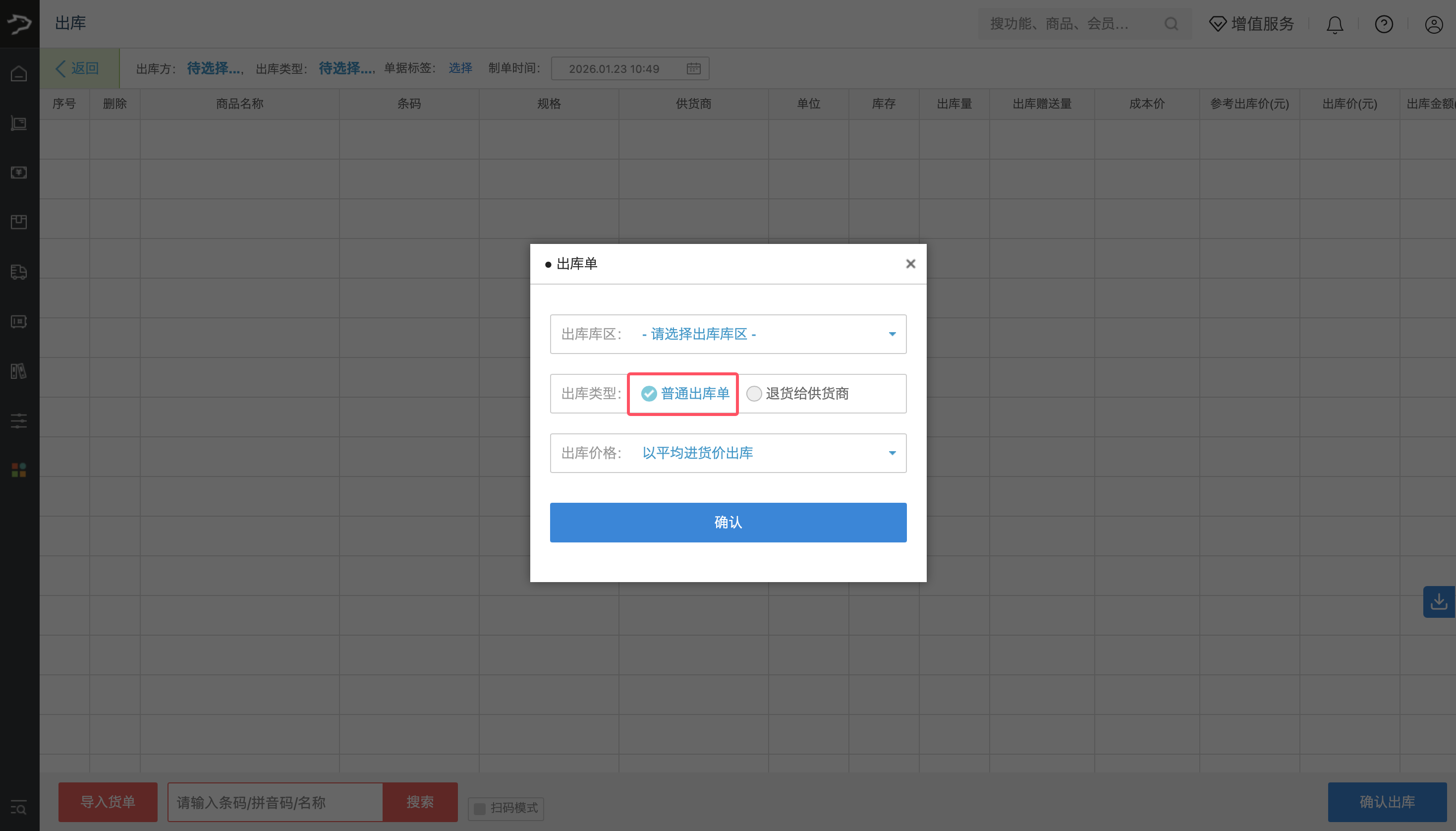Screen dimensions: 1456x831
Task: Enable 扫码模式 checkbox
Action: (x=480, y=809)
